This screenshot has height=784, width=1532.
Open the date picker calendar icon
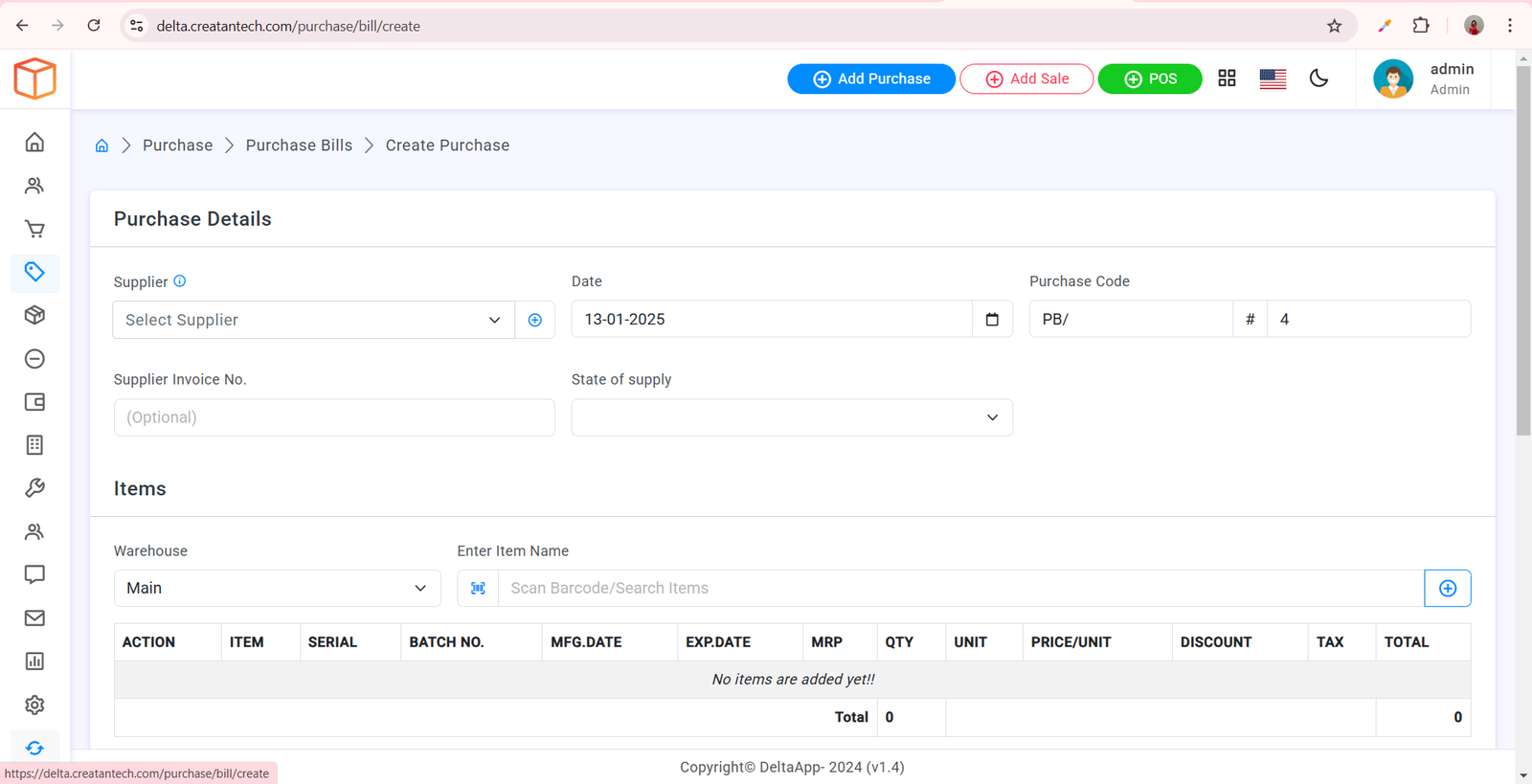click(x=992, y=320)
